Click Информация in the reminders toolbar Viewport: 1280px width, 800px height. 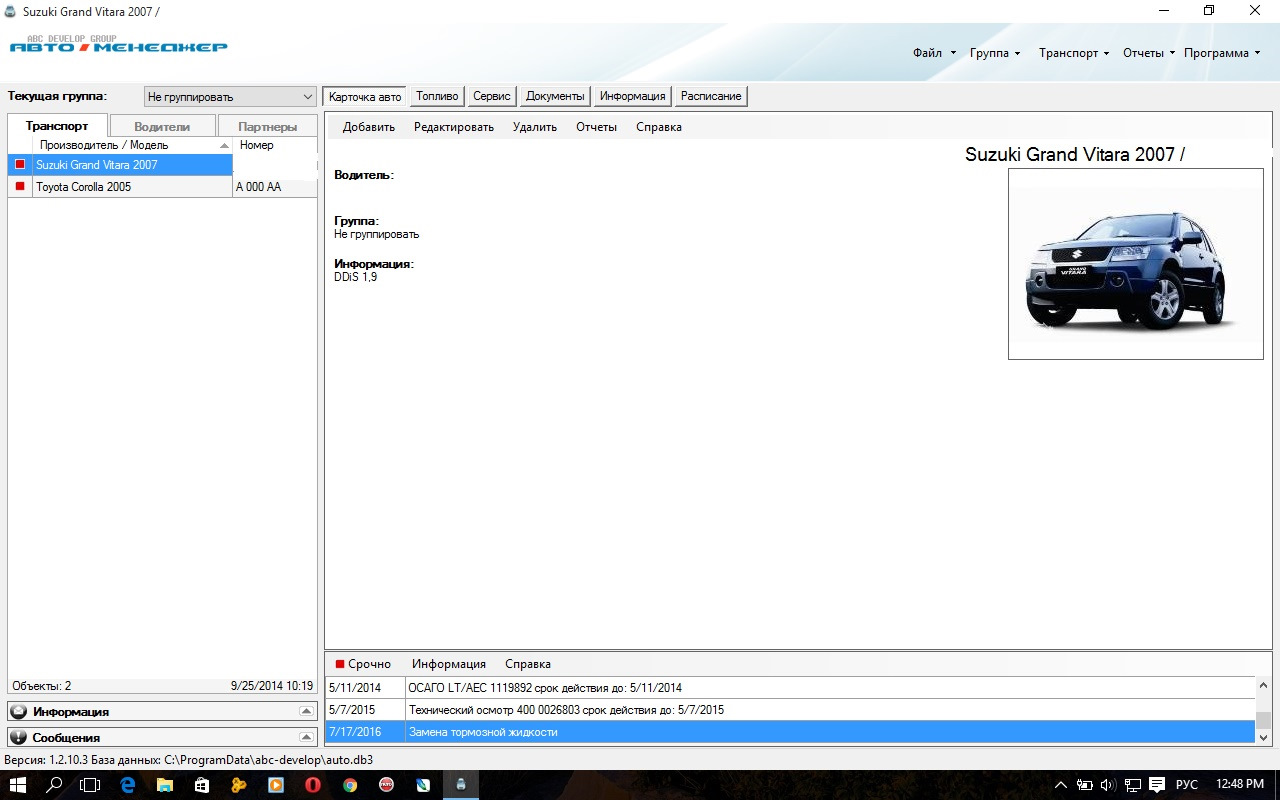pyautogui.click(x=449, y=664)
